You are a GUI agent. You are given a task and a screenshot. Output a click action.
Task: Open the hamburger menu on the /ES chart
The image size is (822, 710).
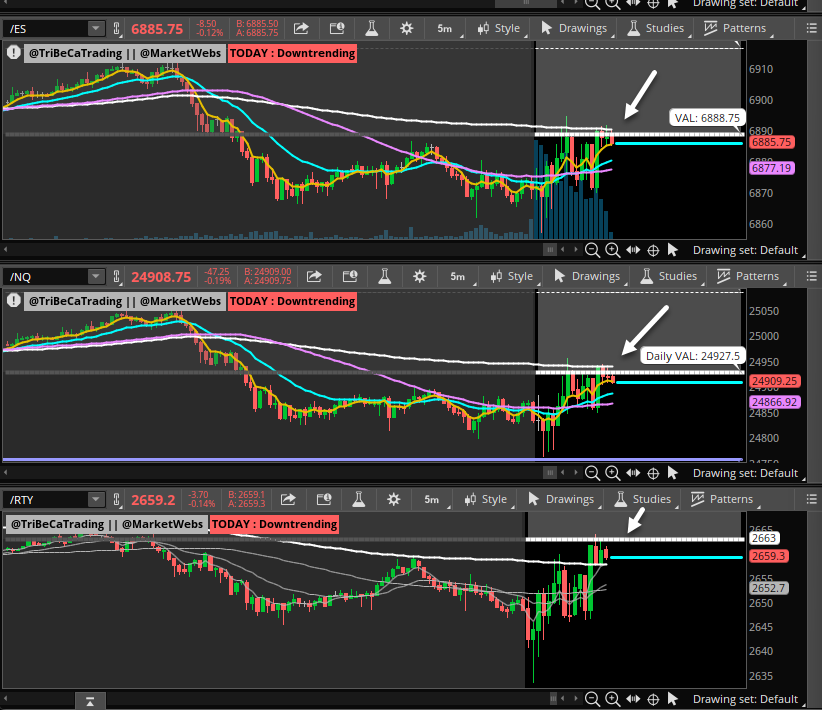[x=811, y=28]
